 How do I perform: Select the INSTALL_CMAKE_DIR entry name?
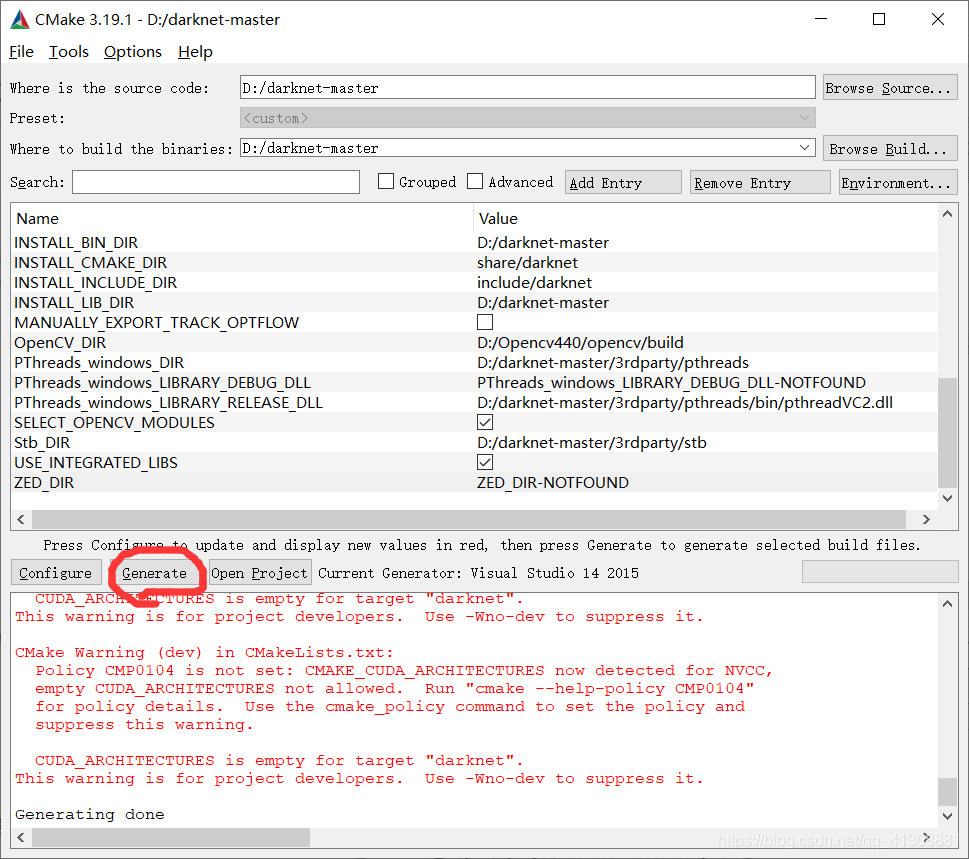tap(90, 263)
